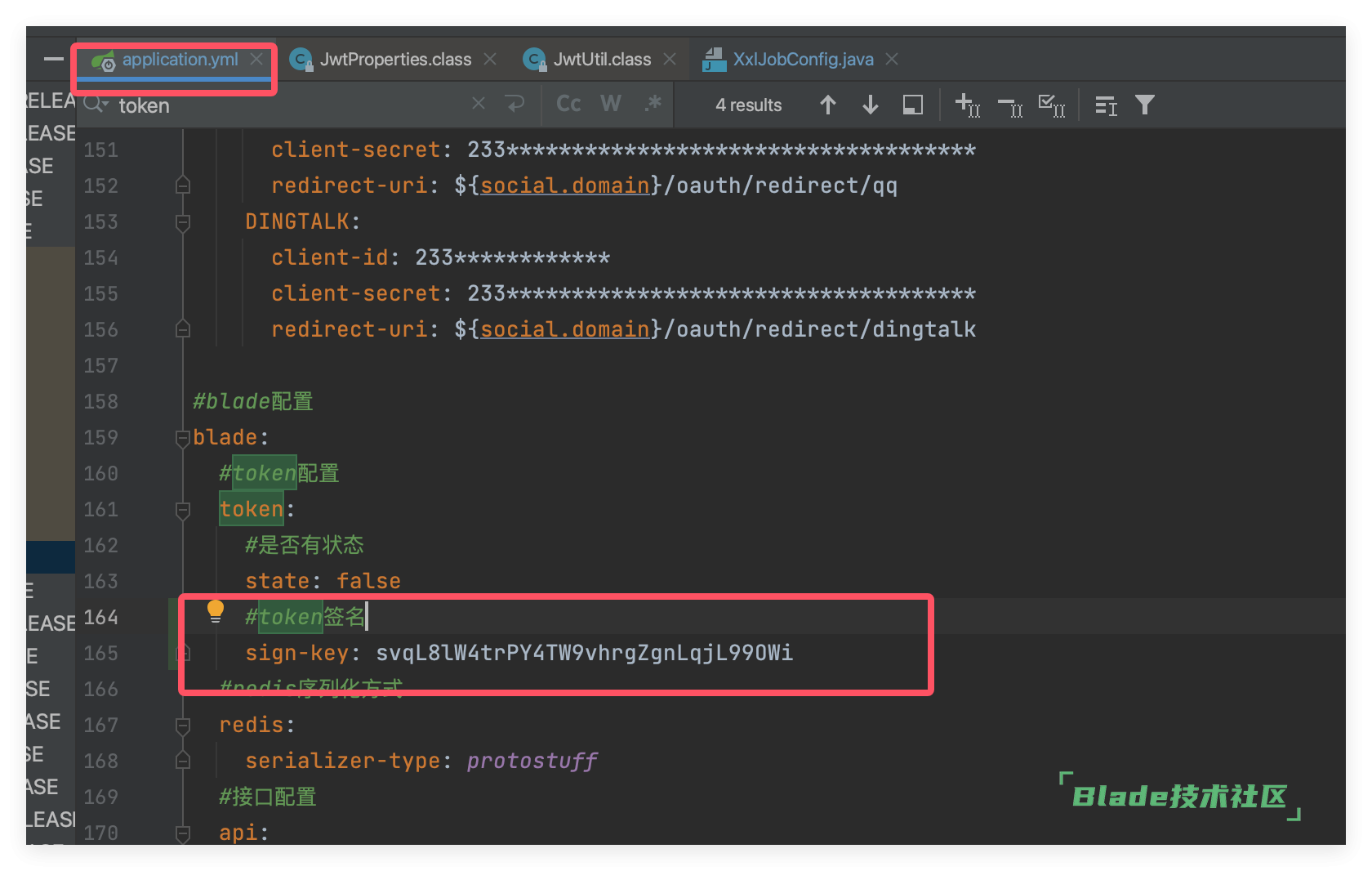Image resolution: width=1372 pixels, height=871 pixels.
Task: Click the client-id value on line 154
Action: coord(512,257)
